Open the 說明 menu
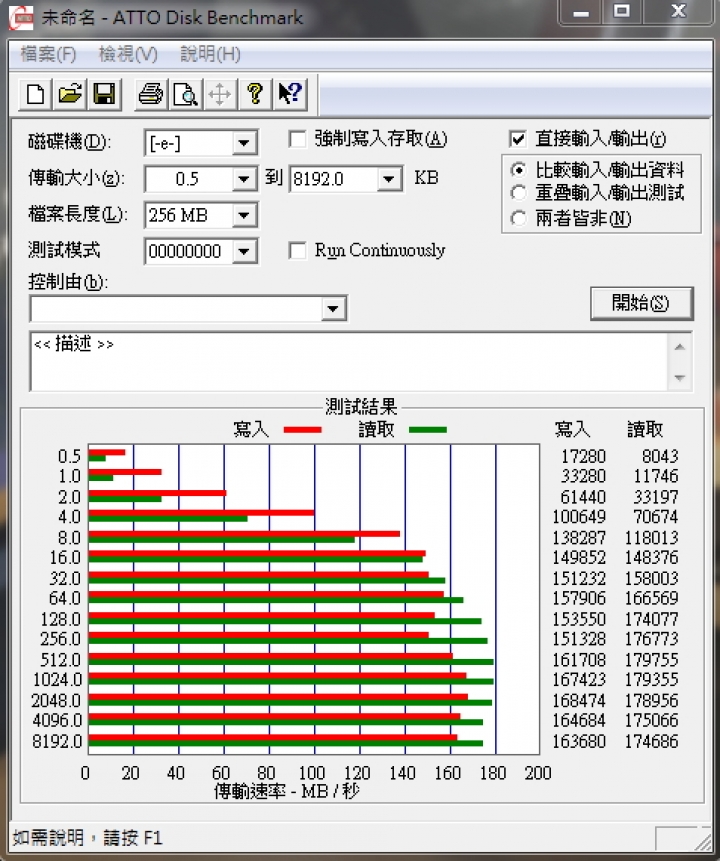The width and height of the screenshot is (720, 861). pos(210,54)
